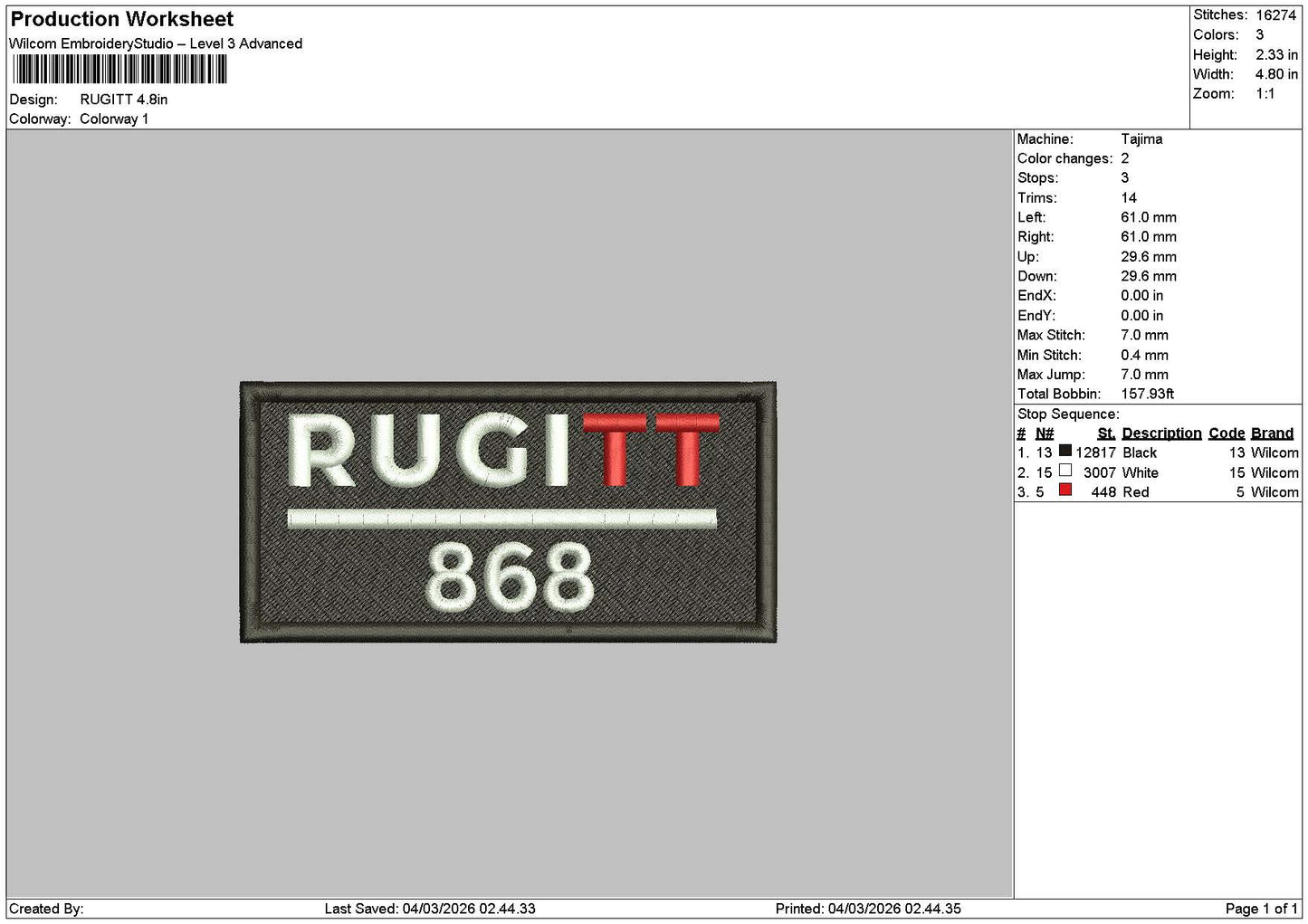The image size is (1308, 924).
Task: Click the 'Red' description in row 3
Action: click(1136, 492)
